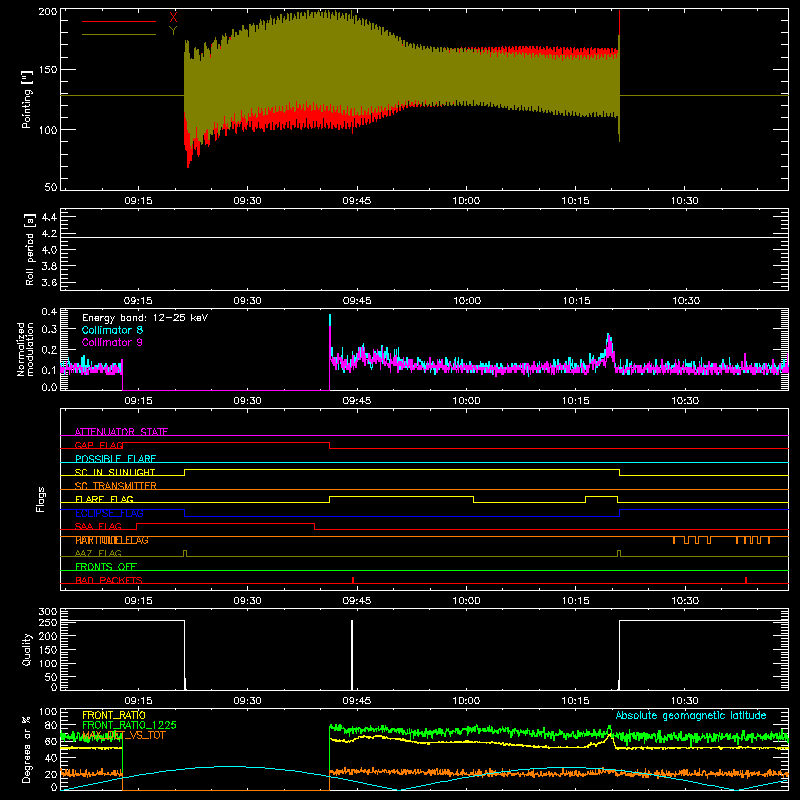Click the ATTENUATOR_STATE flag label

121,432
